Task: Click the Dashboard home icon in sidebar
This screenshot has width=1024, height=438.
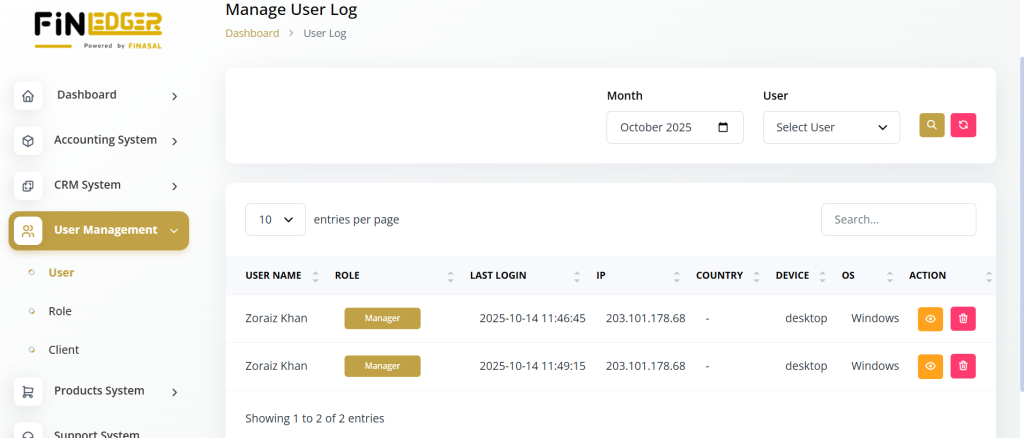Action: pyautogui.click(x=28, y=96)
